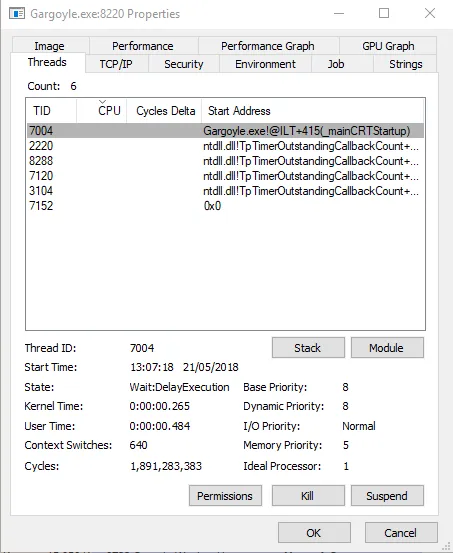The width and height of the screenshot is (453, 553).
Task: Click the I/O Priority value Normal
Action: [x=359, y=426]
